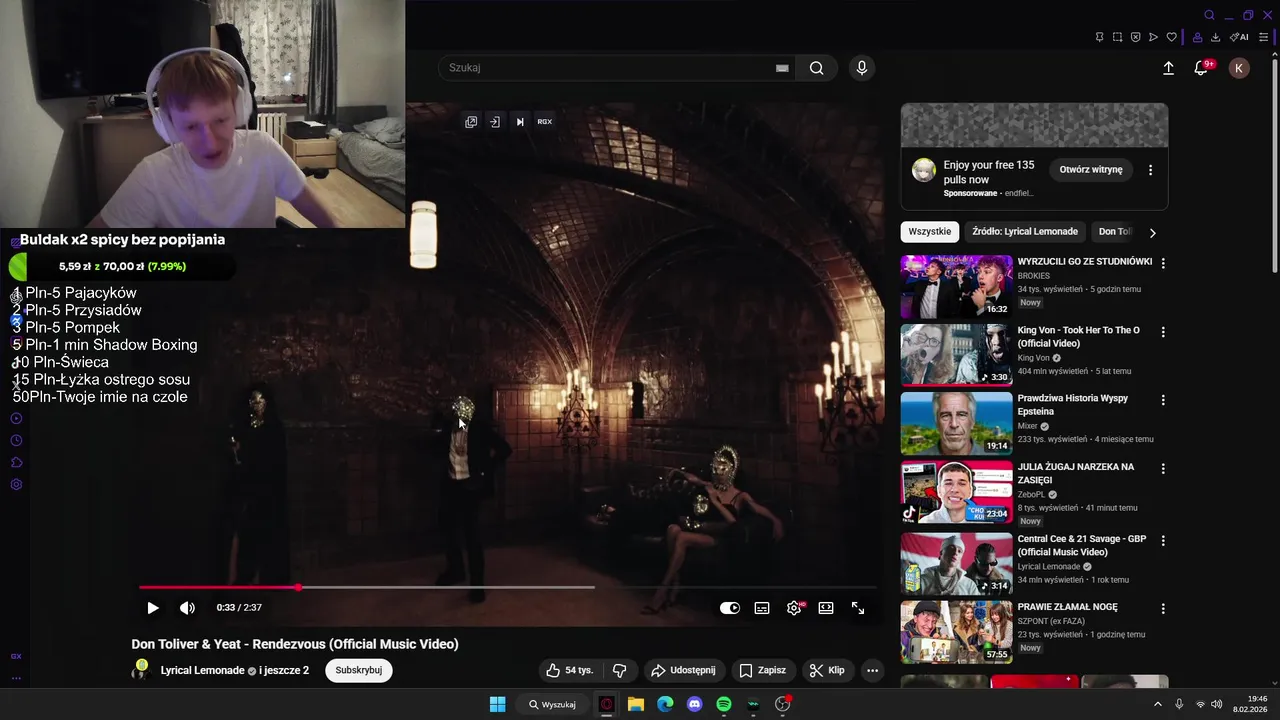Screen dimensions: 1280x720
Task: Like the video with 54 tys.
Action: [569, 670]
